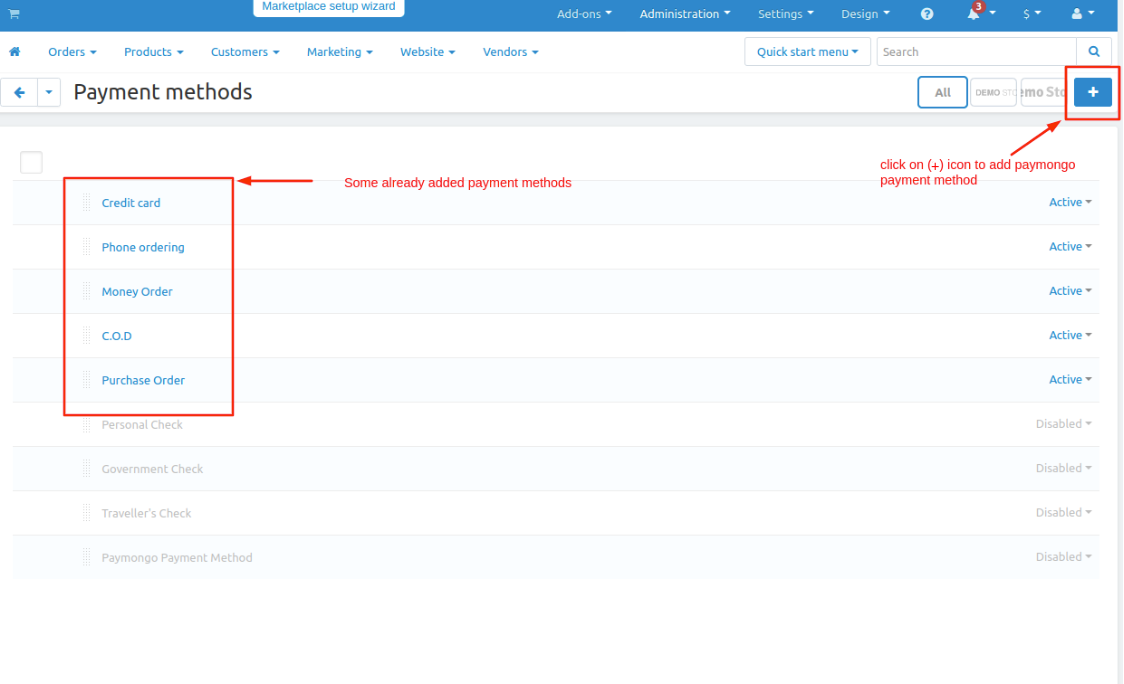The height and width of the screenshot is (684, 1124).
Task: Open the Credit card payment method
Action: click(131, 203)
